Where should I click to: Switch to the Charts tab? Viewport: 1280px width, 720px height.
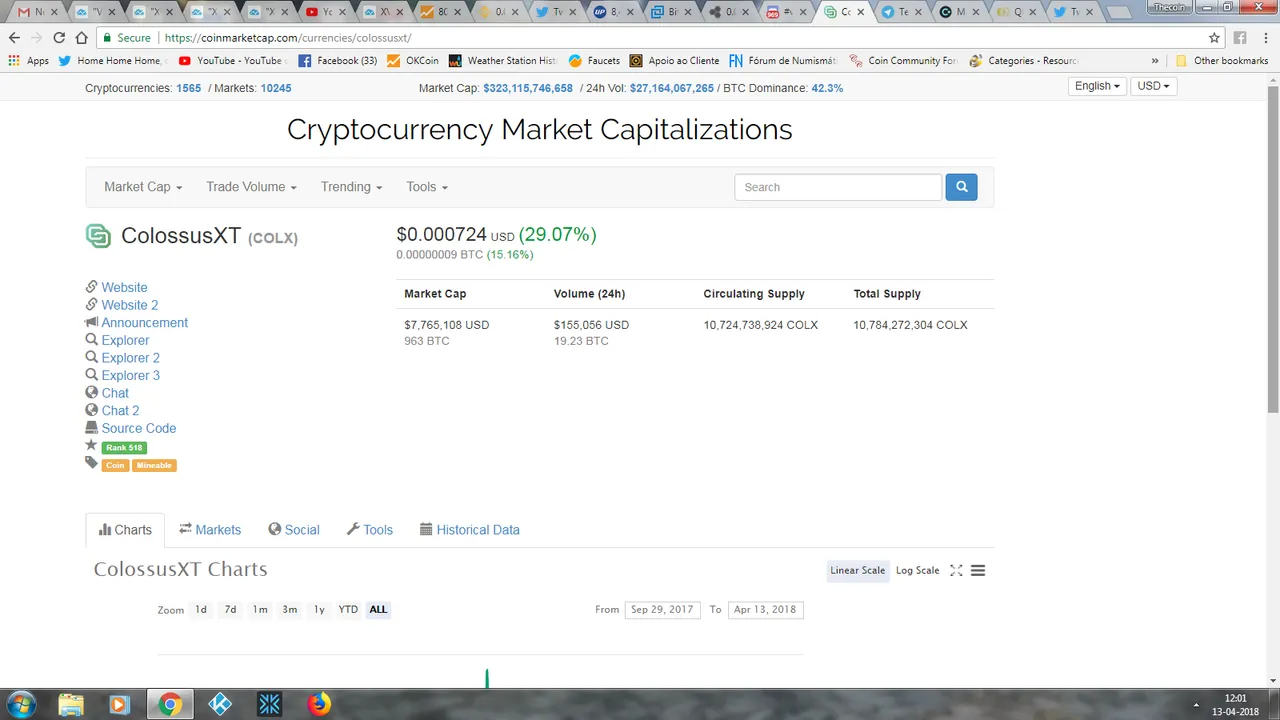tap(125, 530)
